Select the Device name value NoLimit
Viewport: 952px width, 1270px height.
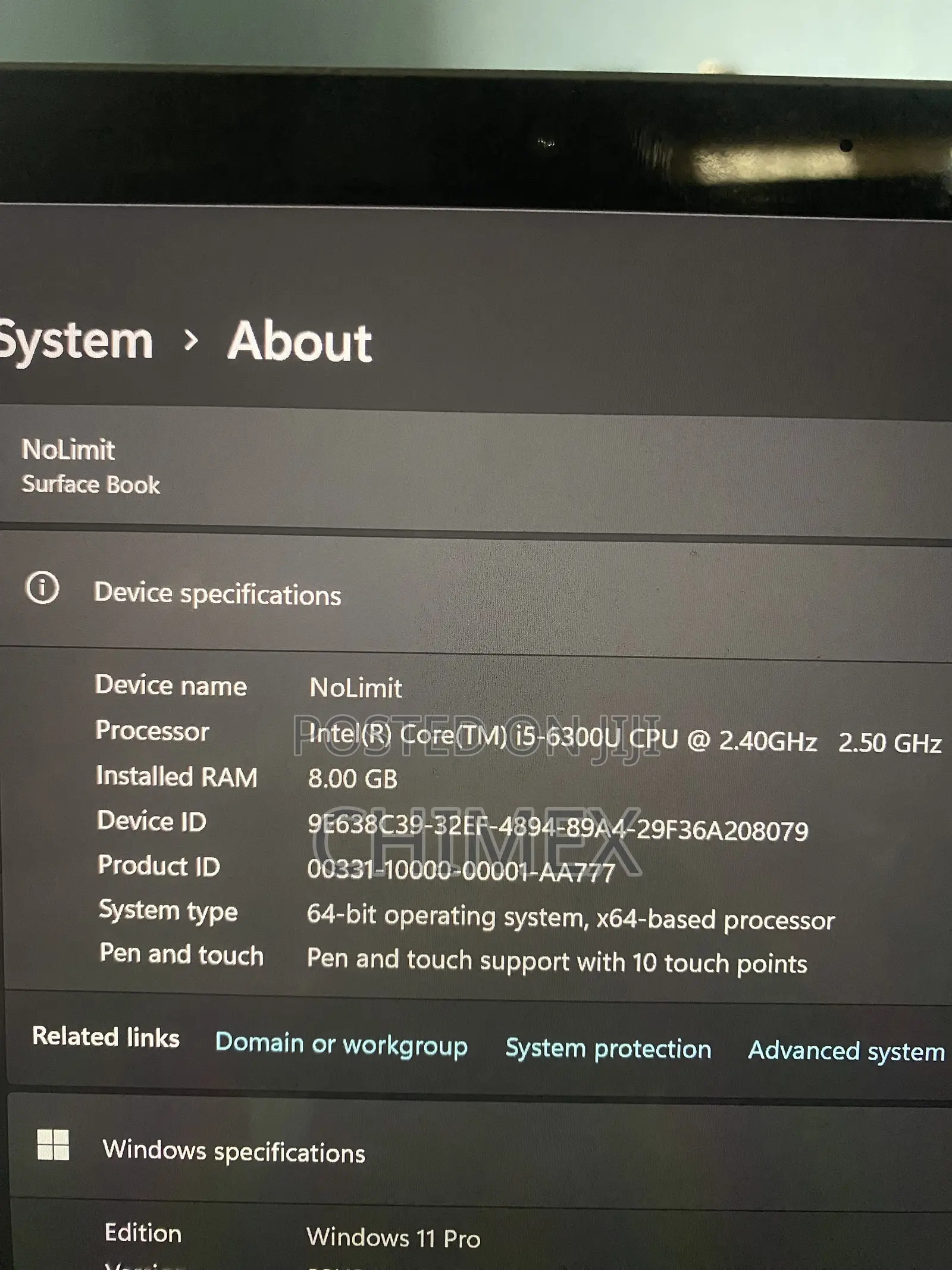[x=356, y=688]
